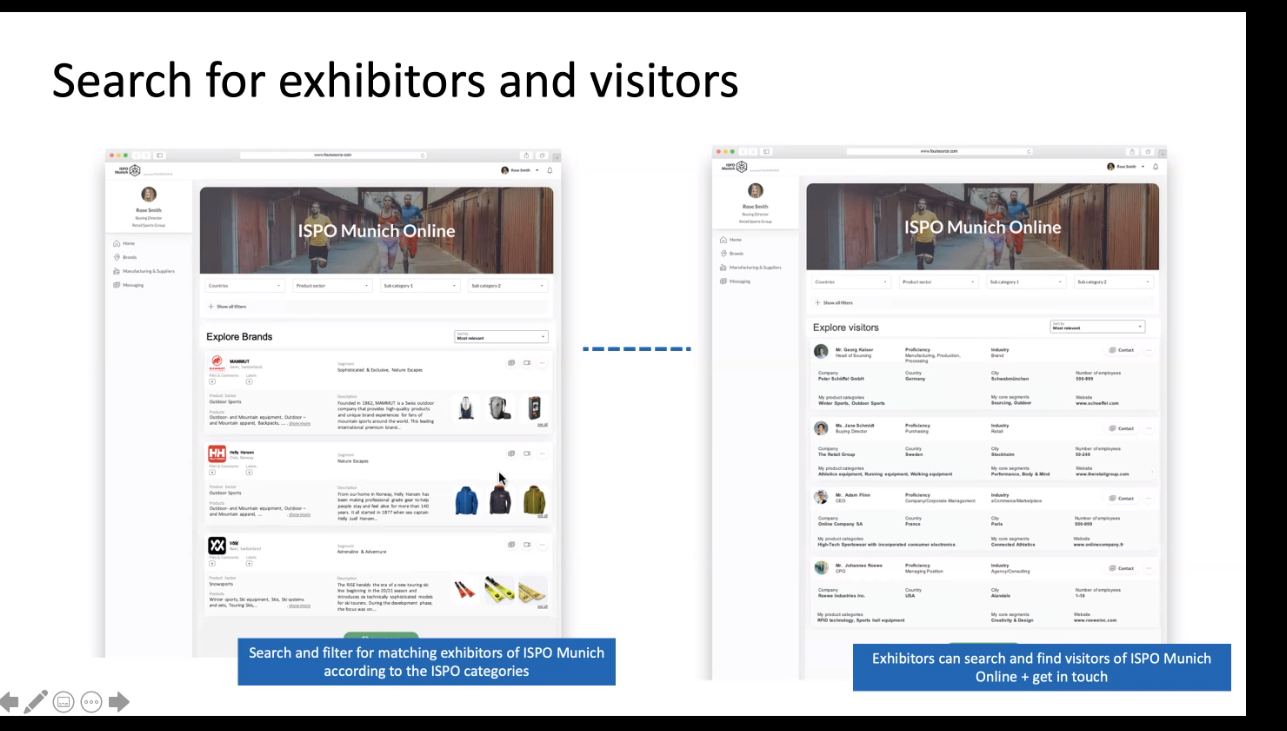This screenshot has height=731, width=1287.
Task: Click Ms. Jane Schmidt's avatar
Action: (x=821, y=428)
